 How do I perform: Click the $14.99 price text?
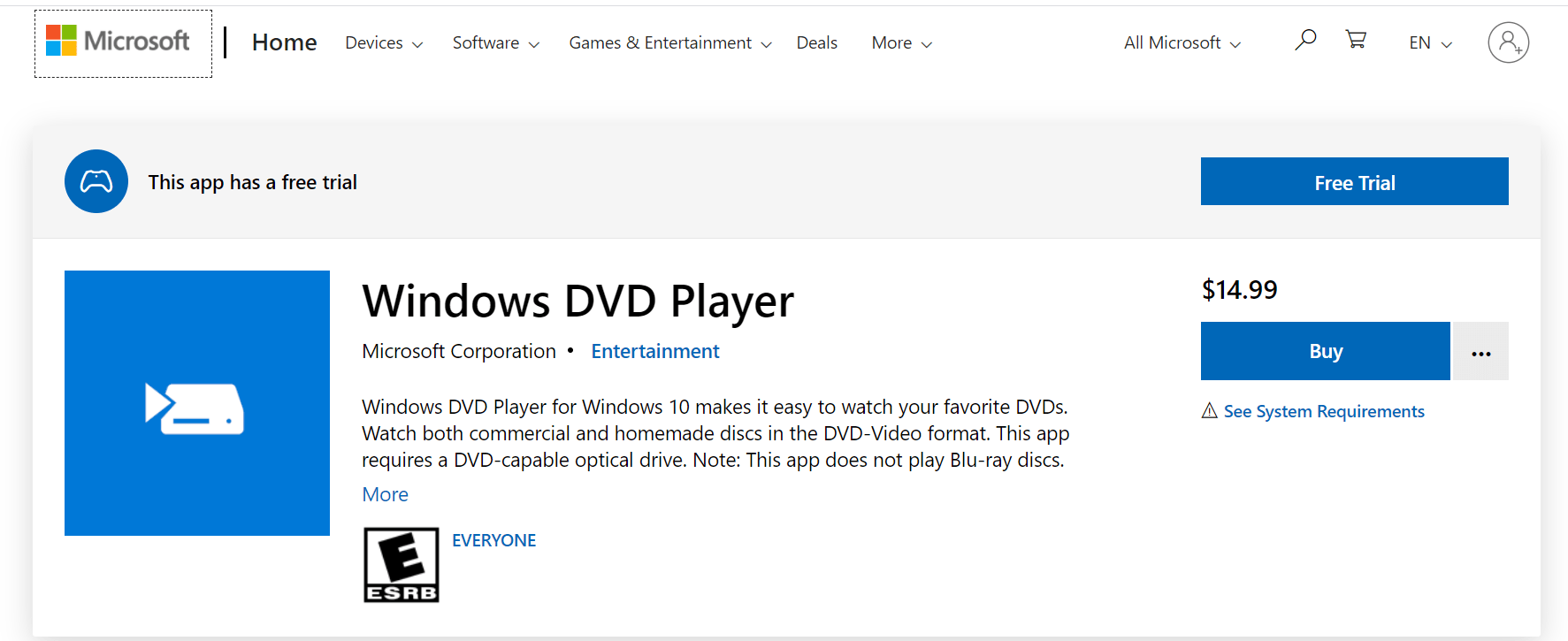click(1239, 289)
